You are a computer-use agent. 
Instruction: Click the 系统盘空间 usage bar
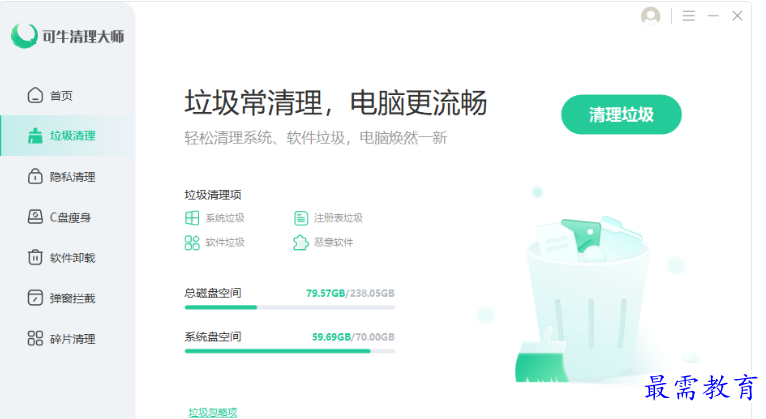pyautogui.click(x=290, y=351)
